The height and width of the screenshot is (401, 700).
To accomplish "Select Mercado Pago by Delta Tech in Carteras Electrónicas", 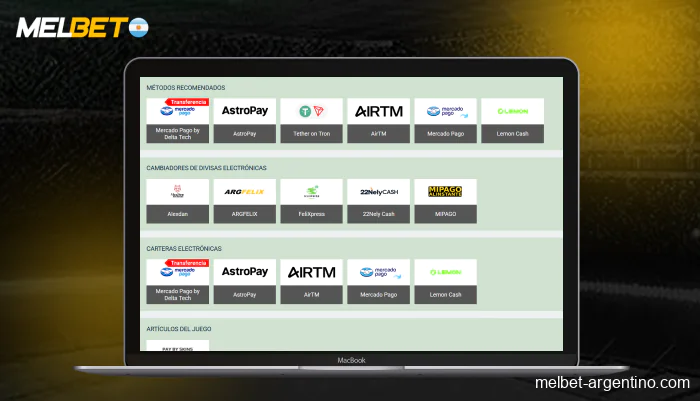I will [178, 281].
